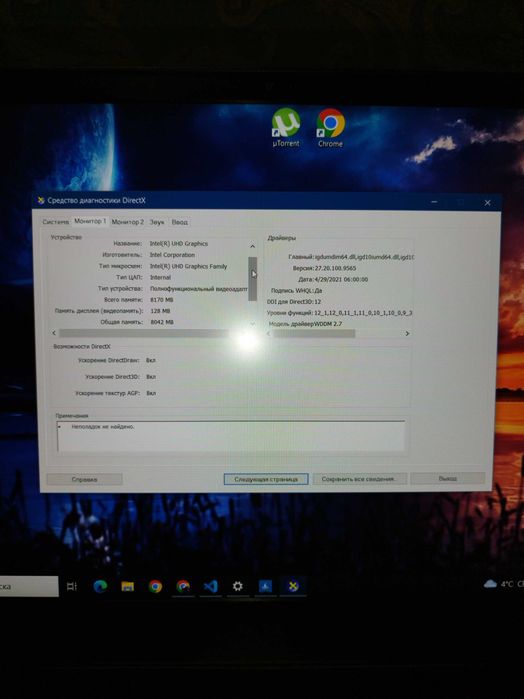Open Windows Settings gear on the taskbar
The image size is (524, 699).
click(238, 586)
